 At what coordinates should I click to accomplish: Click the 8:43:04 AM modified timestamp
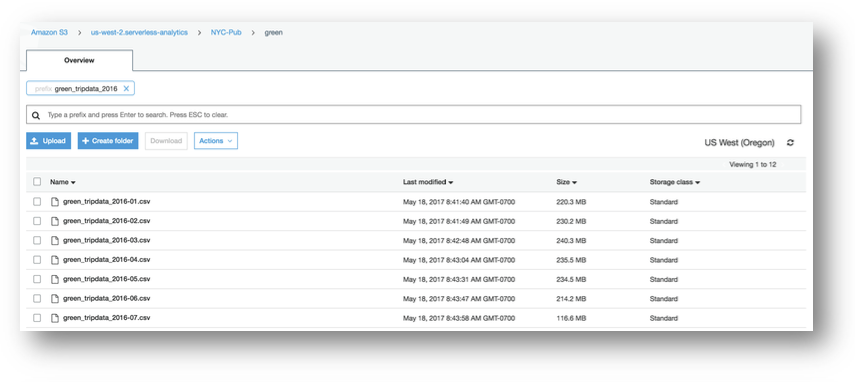459,260
